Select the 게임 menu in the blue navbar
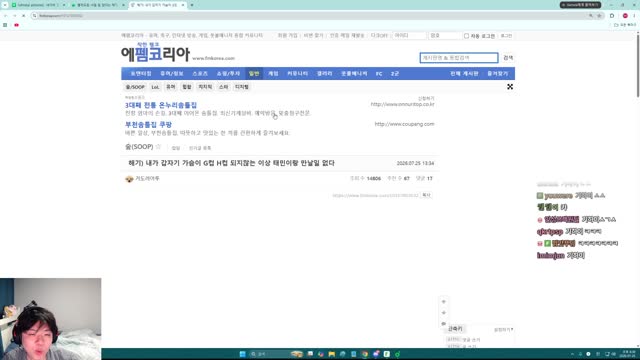Viewport: 640px width, 360px height. (x=273, y=73)
